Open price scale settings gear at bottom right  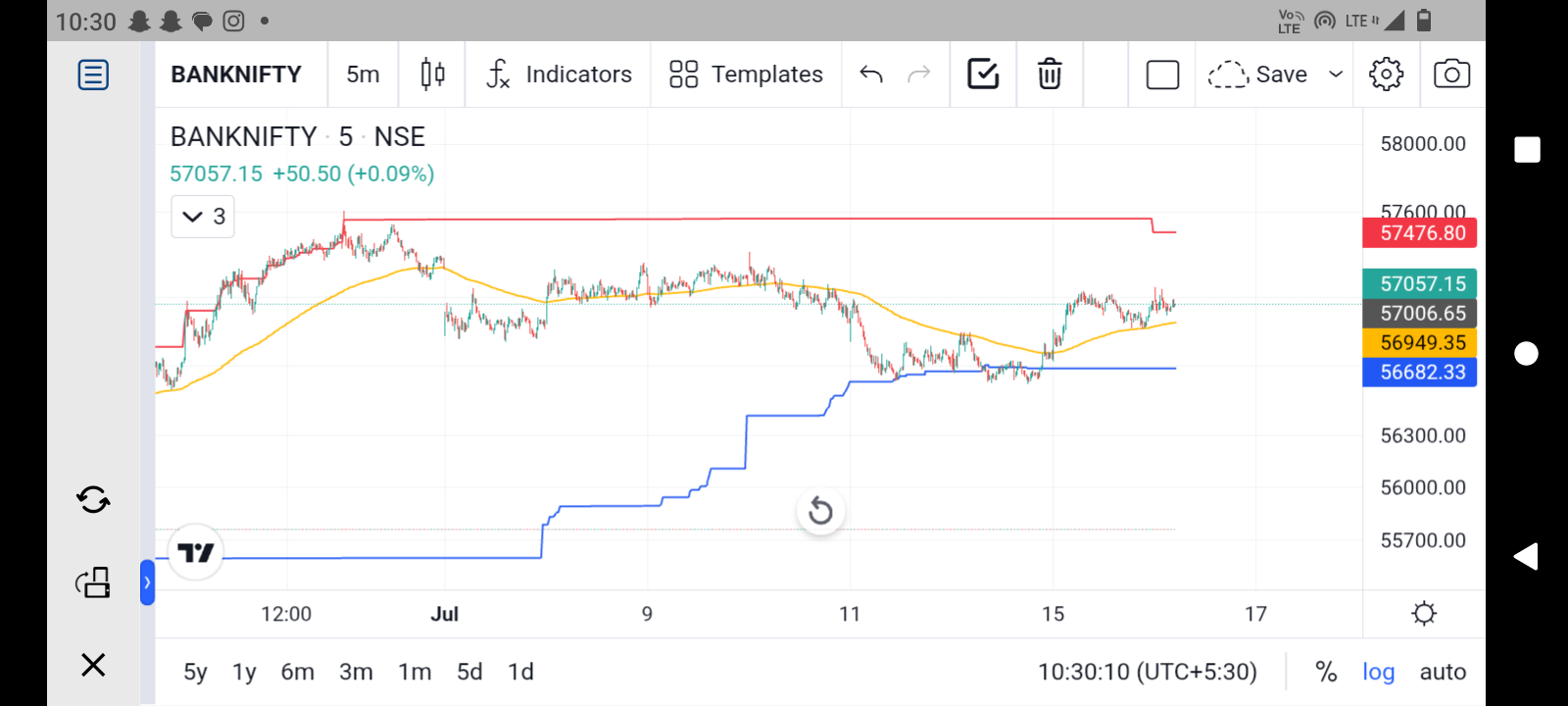point(1424,614)
